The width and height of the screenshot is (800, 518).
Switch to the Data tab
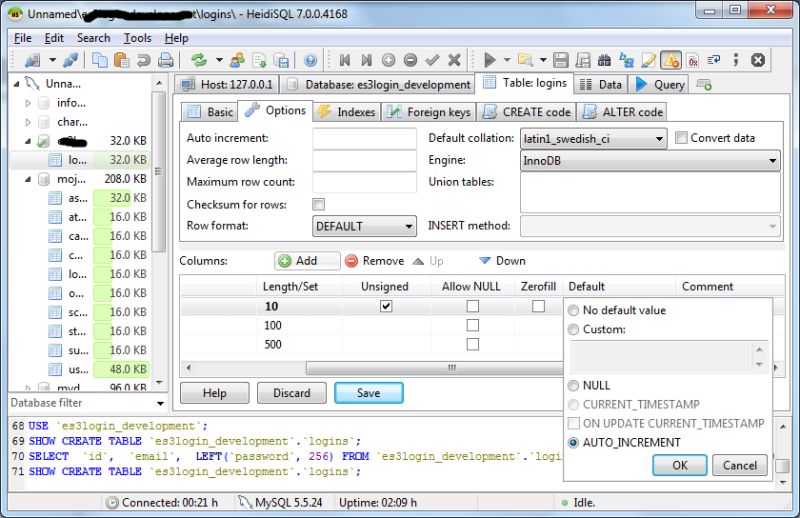click(x=601, y=85)
